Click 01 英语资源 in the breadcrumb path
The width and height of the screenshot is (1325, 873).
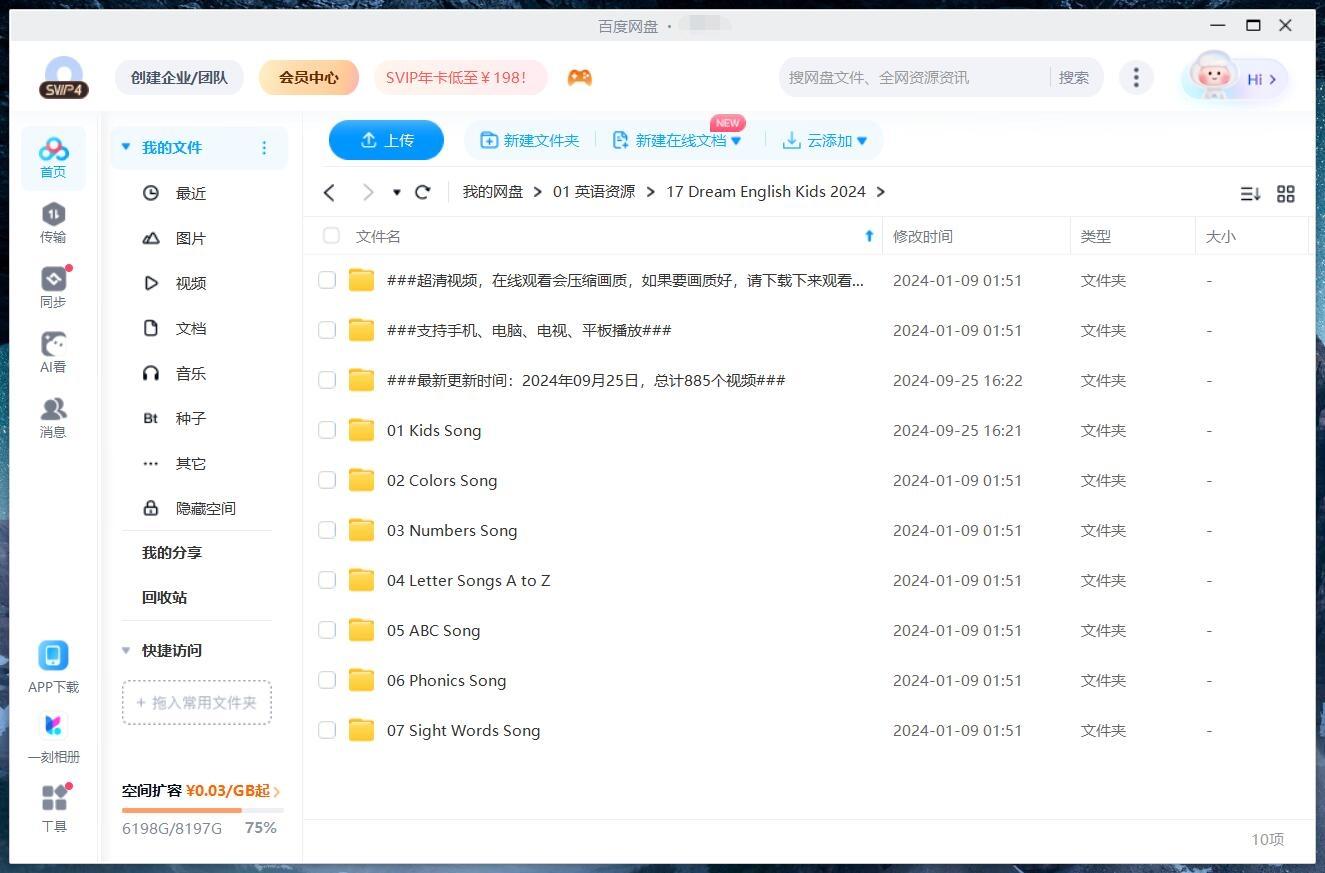click(594, 192)
